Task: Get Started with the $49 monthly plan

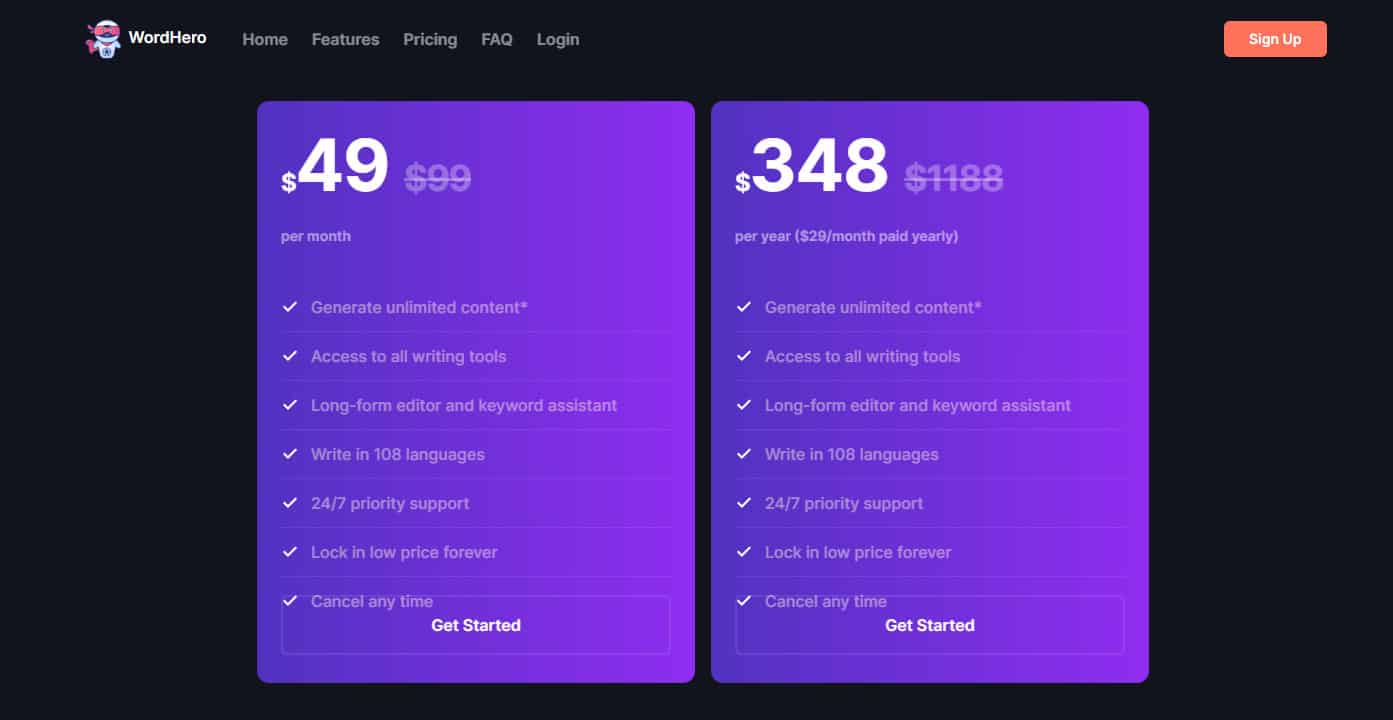Action: pyautogui.click(x=476, y=625)
